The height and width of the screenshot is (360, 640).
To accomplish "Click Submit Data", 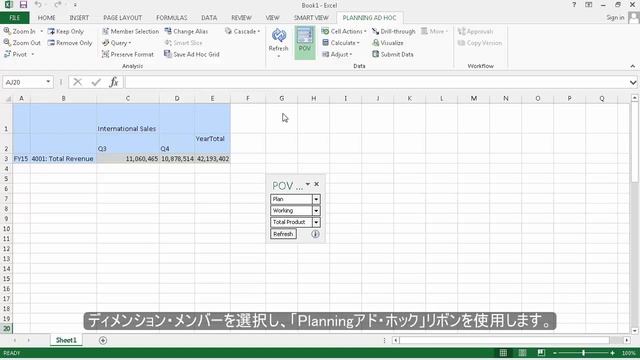I will pos(393,54).
